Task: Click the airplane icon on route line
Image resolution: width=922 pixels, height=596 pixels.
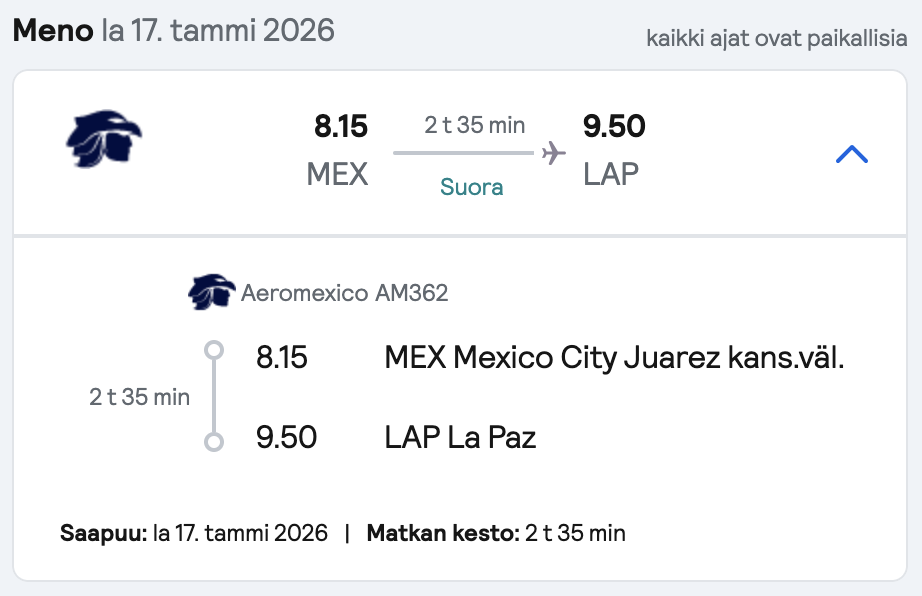Action: [553, 153]
